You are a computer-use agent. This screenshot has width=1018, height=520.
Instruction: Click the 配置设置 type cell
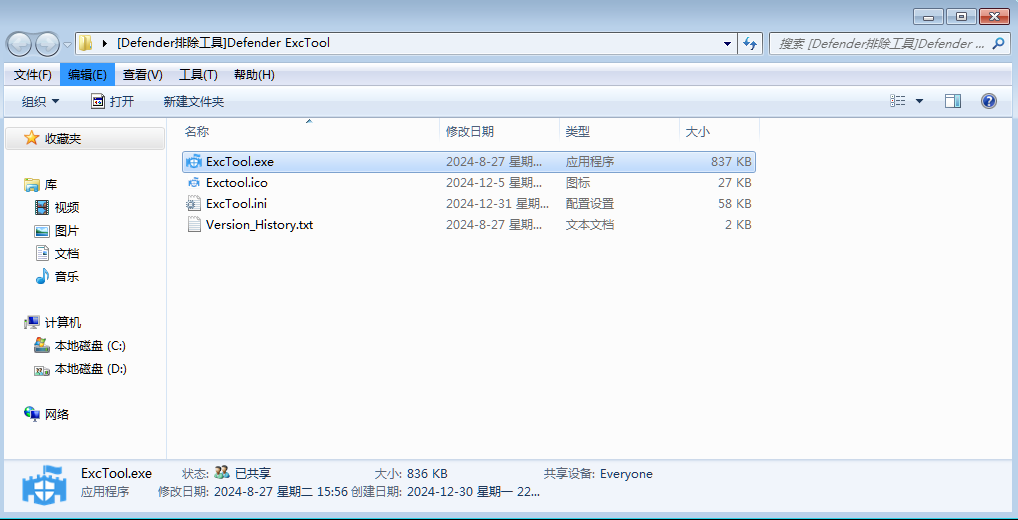click(x=590, y=204)
